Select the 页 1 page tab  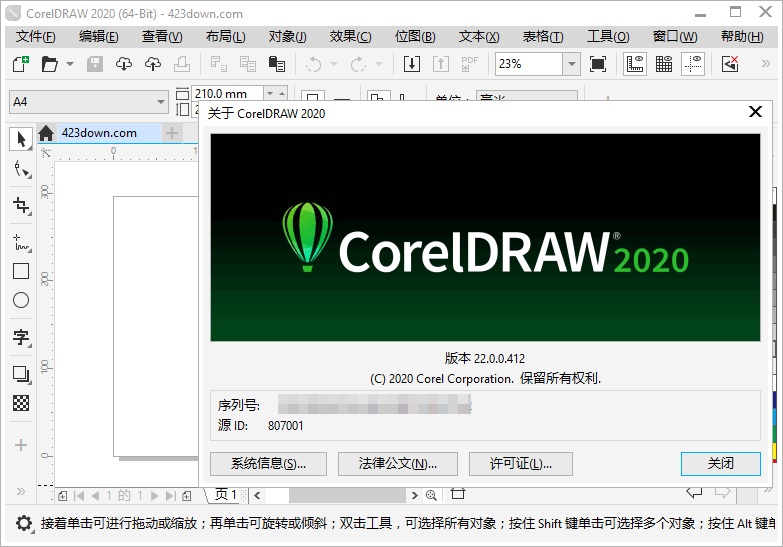225,495
